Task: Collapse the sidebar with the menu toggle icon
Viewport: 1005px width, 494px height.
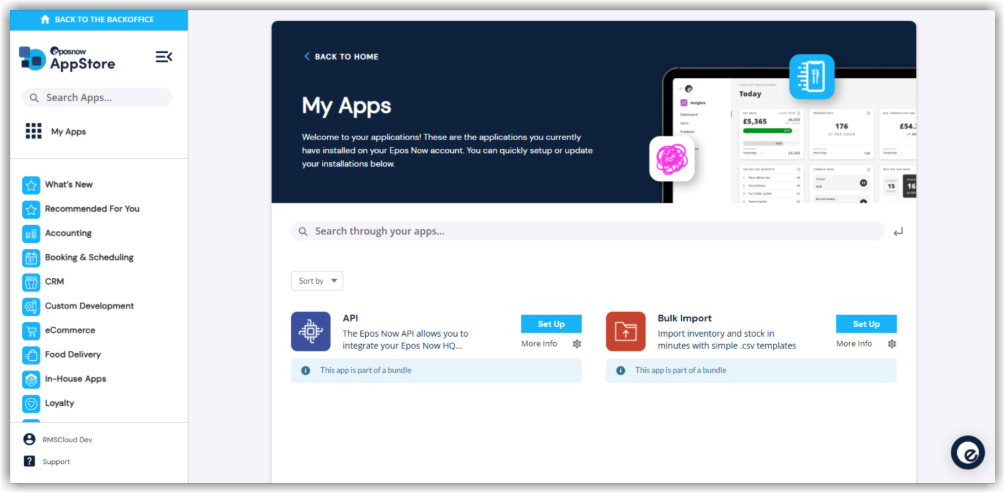Action: click(x=164, y=57)
